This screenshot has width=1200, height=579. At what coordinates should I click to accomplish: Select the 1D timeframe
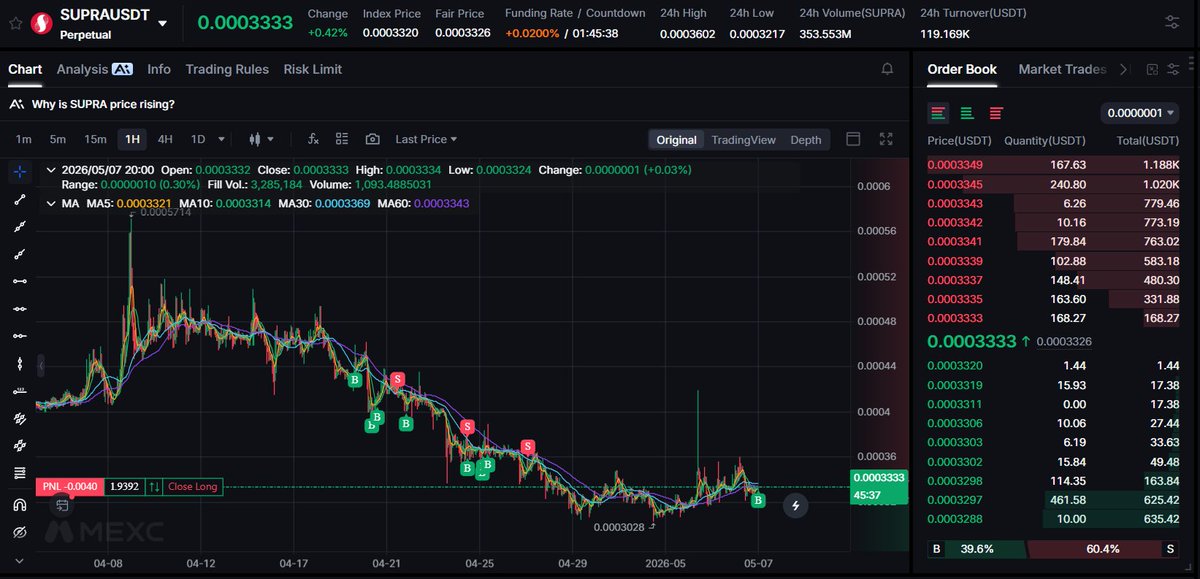198,139
